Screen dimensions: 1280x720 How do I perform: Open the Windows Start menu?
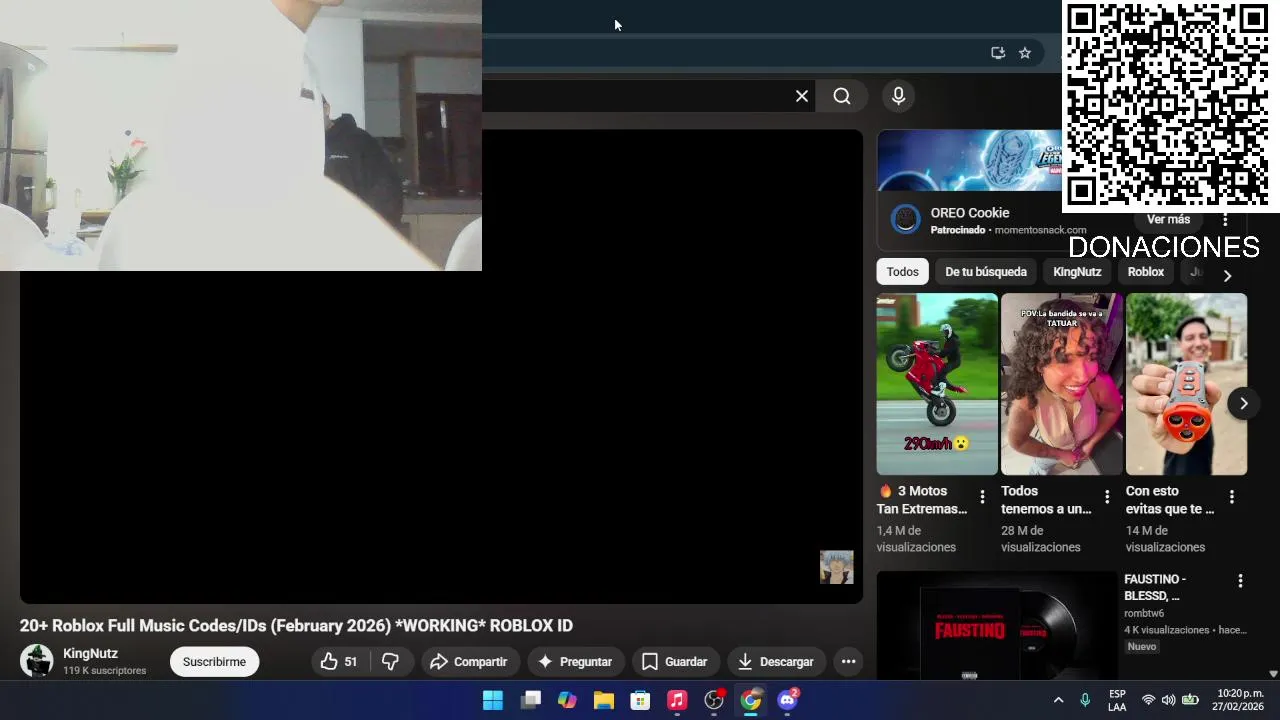pos(493,700)
